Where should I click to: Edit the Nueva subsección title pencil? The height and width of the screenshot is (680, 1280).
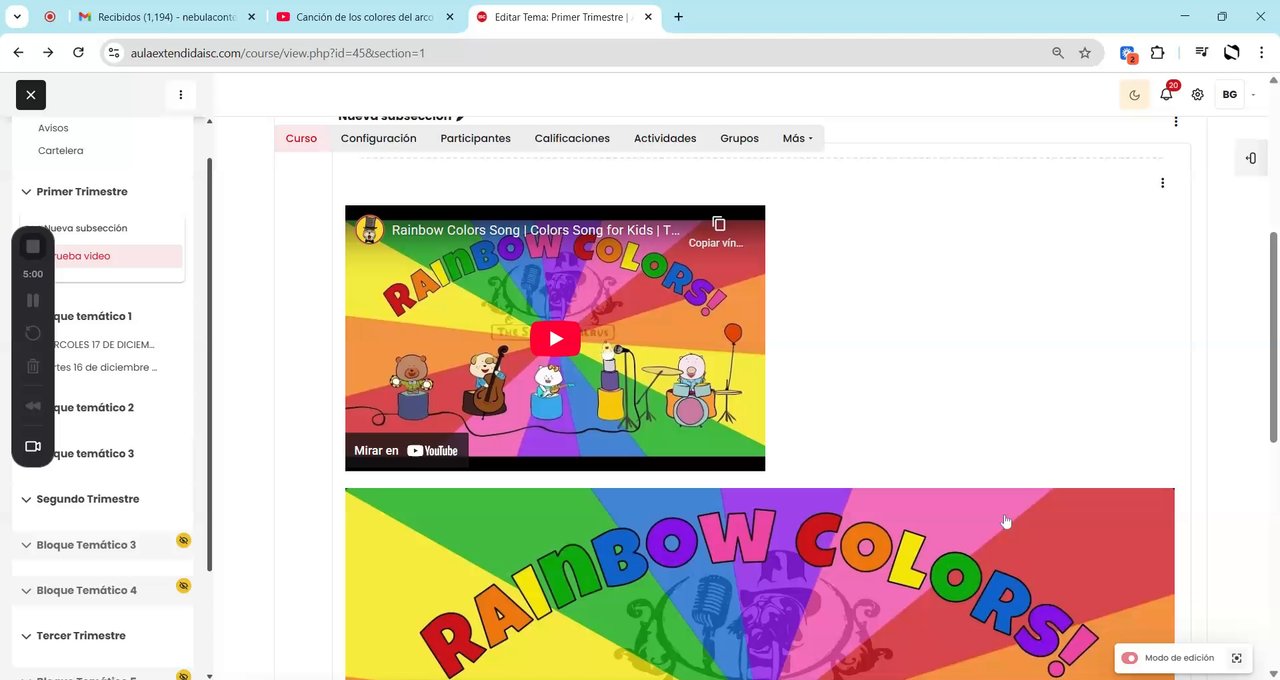click(460, 118)
